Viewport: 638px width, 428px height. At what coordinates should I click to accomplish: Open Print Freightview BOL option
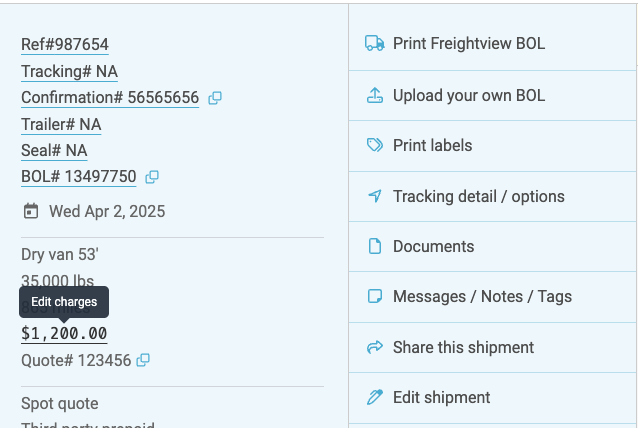tap(469, 44)
